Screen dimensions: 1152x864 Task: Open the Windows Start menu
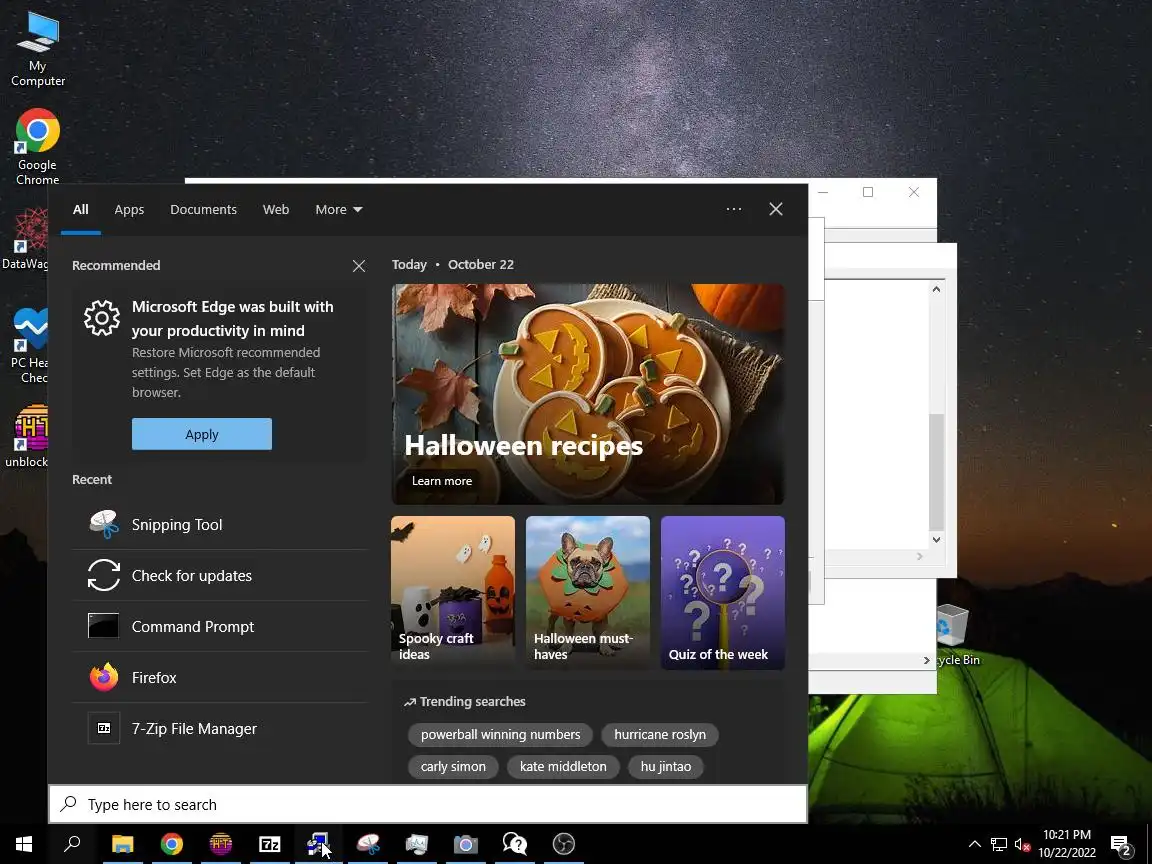(x=24, y=844)
